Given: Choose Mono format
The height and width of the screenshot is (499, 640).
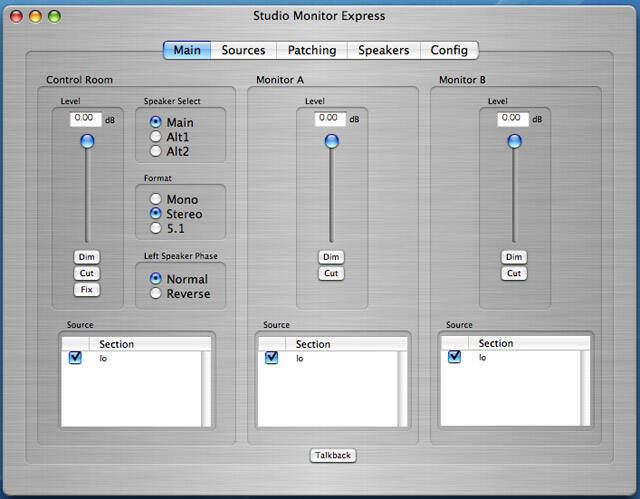Looking at the screenshot, I should tap(156, 199).
